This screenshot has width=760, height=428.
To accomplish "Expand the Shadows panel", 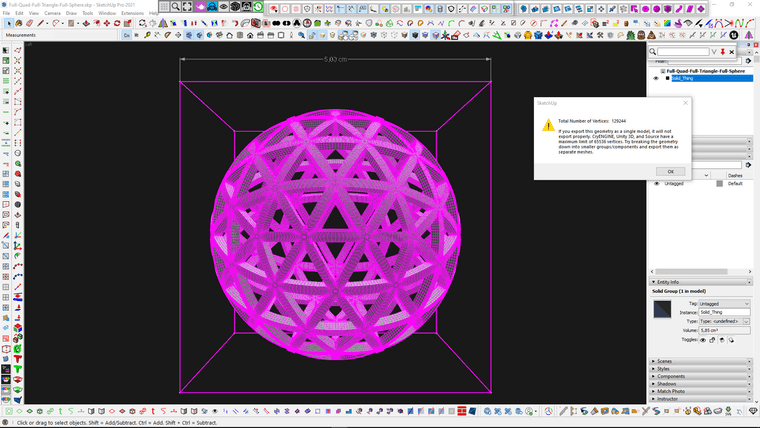I will (667, 383).
